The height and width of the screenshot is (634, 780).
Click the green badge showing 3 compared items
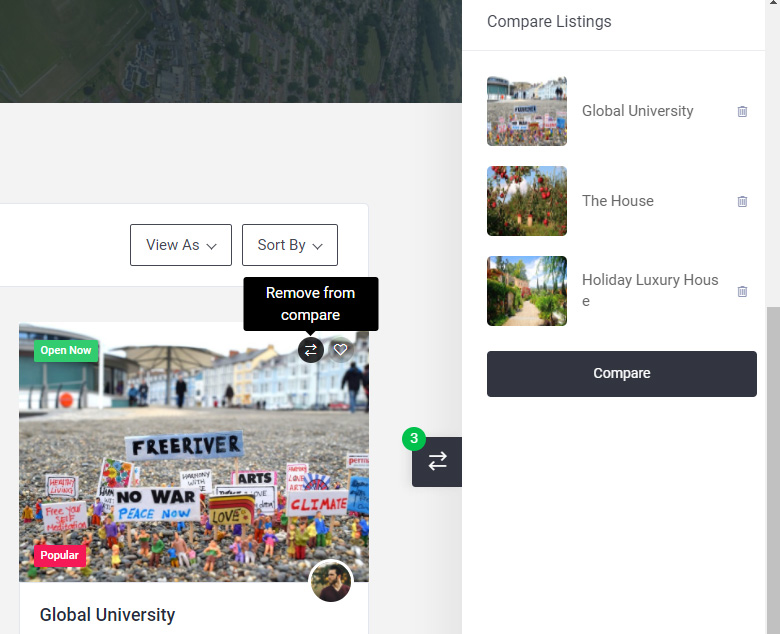point(413,438)
